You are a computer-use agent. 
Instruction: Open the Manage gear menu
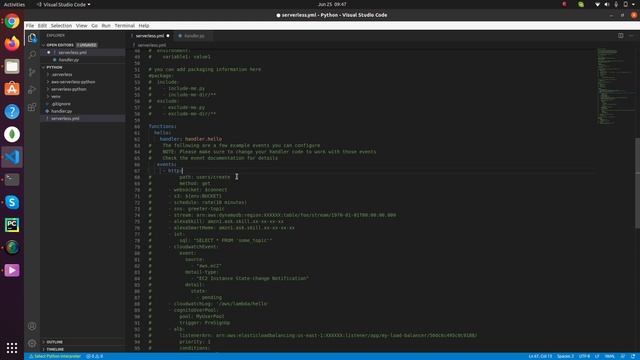(x=32, y=343)
